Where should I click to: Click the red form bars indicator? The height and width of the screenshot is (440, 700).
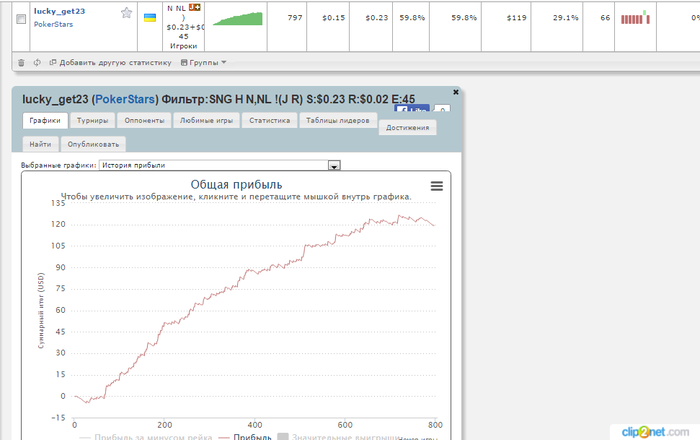coord(635,18)
